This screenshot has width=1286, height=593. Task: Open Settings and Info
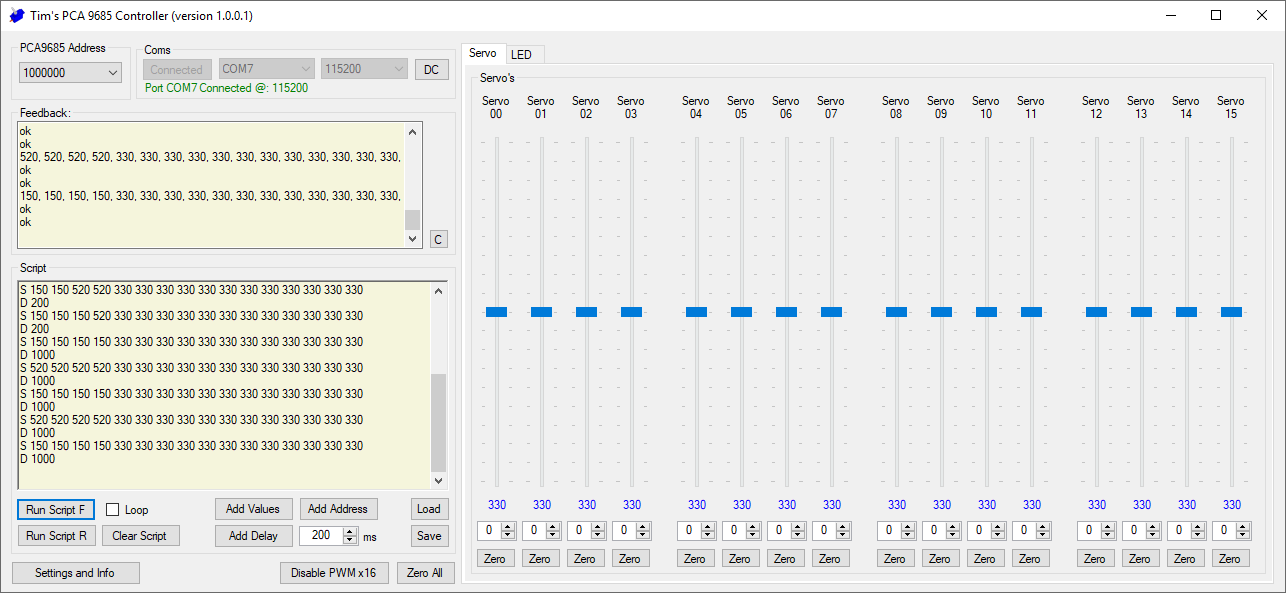(75, 573)
